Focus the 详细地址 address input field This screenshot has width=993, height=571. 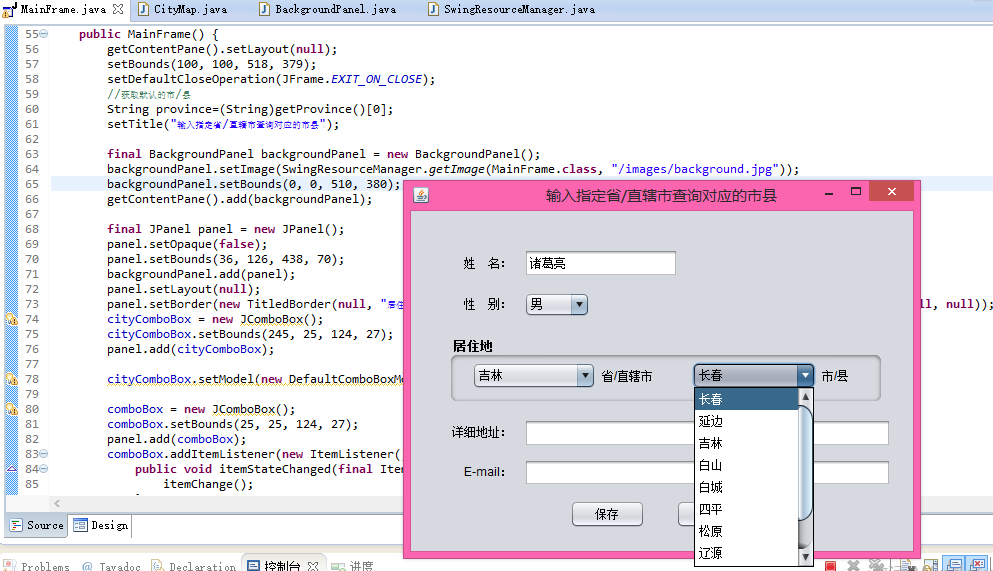pos(707,433)
